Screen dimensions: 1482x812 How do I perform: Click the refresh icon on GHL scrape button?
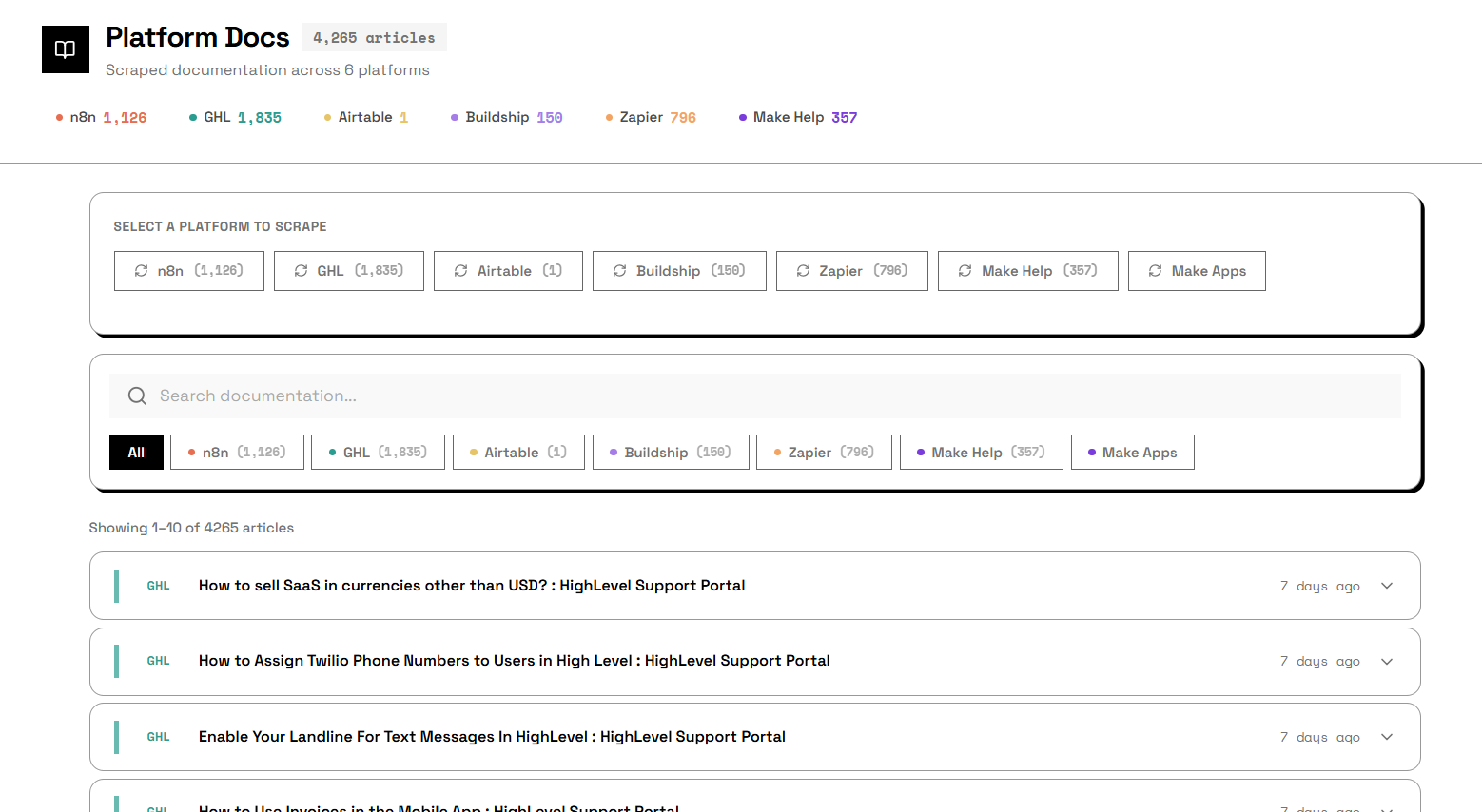tap(301, 271)
